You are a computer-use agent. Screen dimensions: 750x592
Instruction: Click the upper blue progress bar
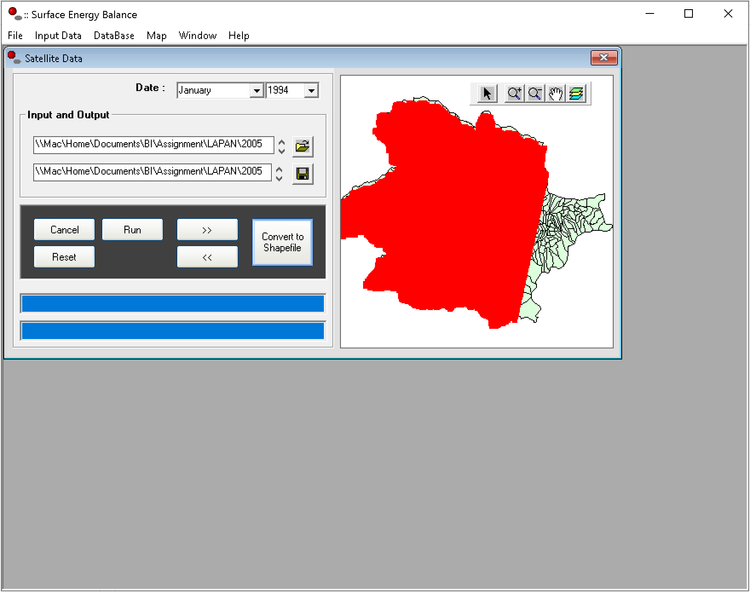point(173,303)
